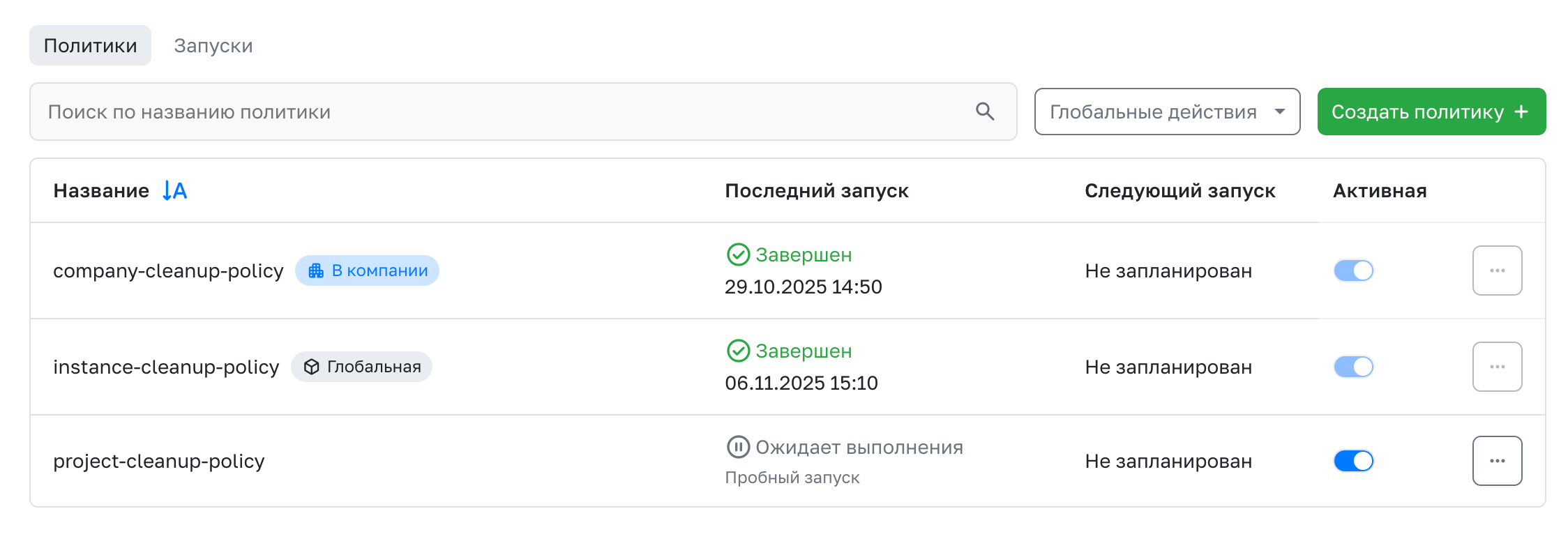
Task: Disable the toggle for instance-cleanup-policy
Action: 1353,366
